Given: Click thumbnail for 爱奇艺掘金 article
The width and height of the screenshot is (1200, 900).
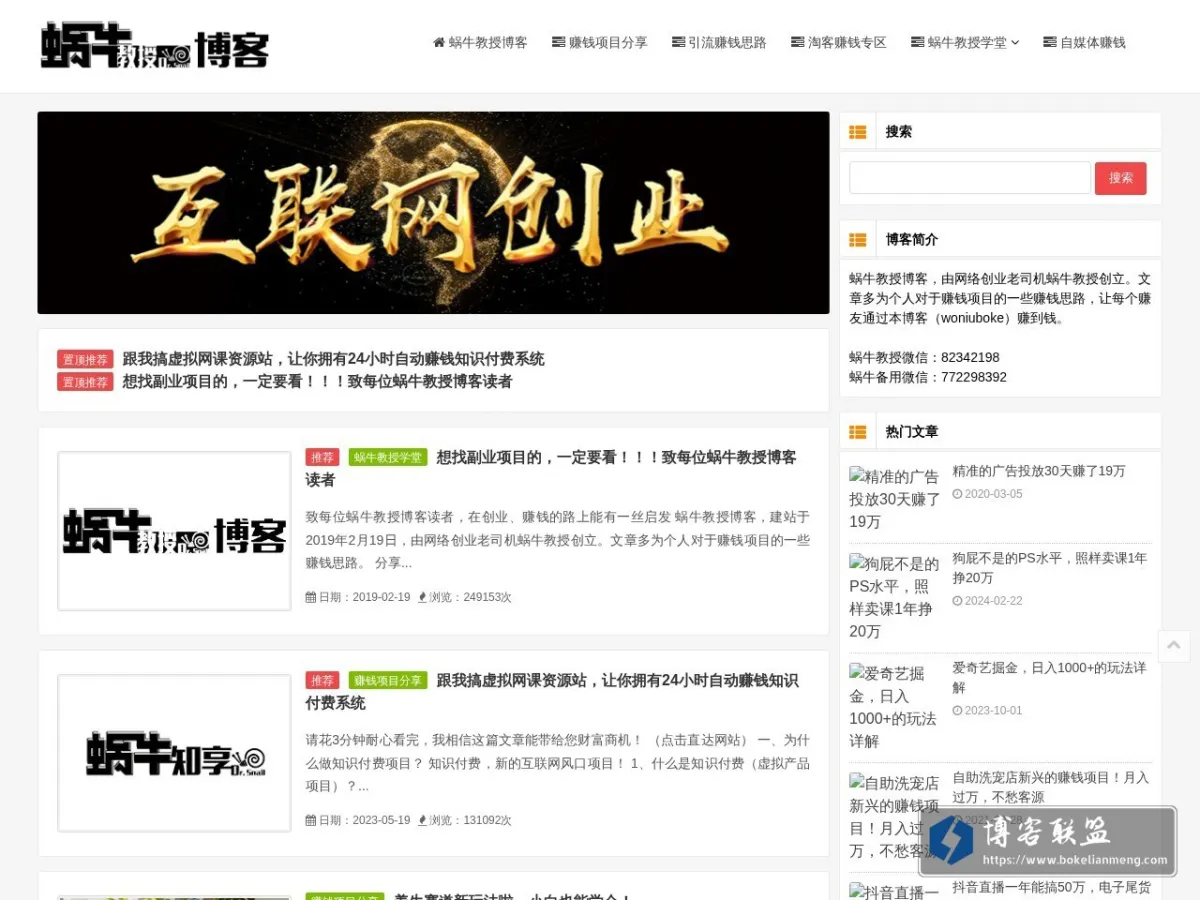Looking at the screenshot, I should coord(895,707).
